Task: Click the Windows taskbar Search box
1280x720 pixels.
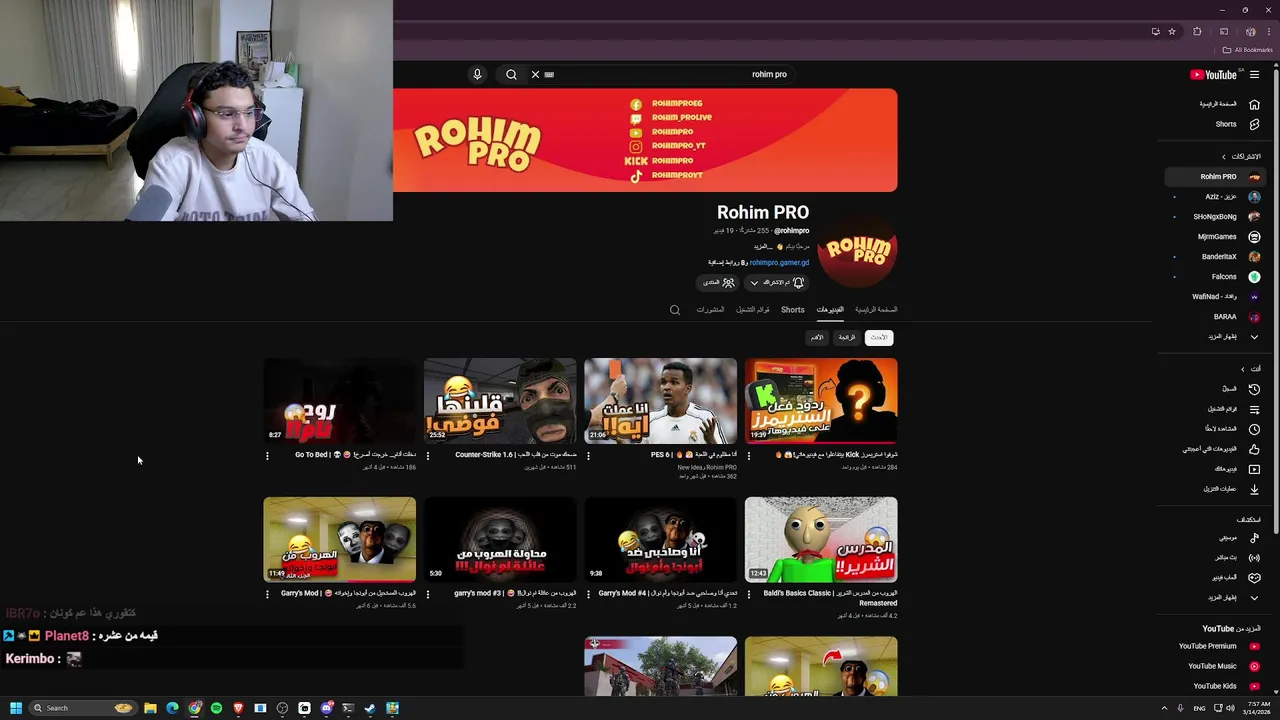Action: (x=83, y=708)
